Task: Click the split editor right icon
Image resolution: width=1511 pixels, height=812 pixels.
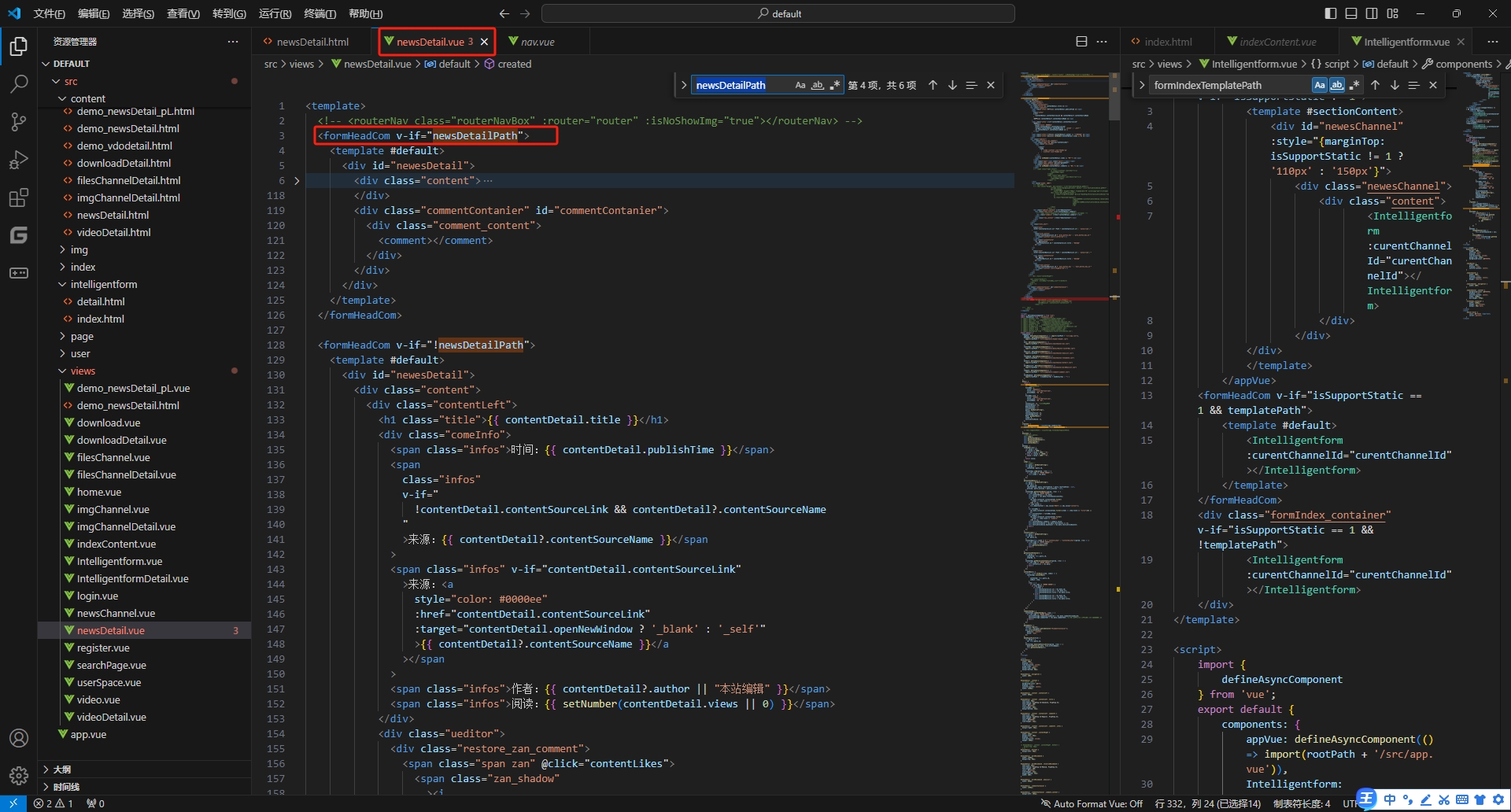Action: (1081, 42)
